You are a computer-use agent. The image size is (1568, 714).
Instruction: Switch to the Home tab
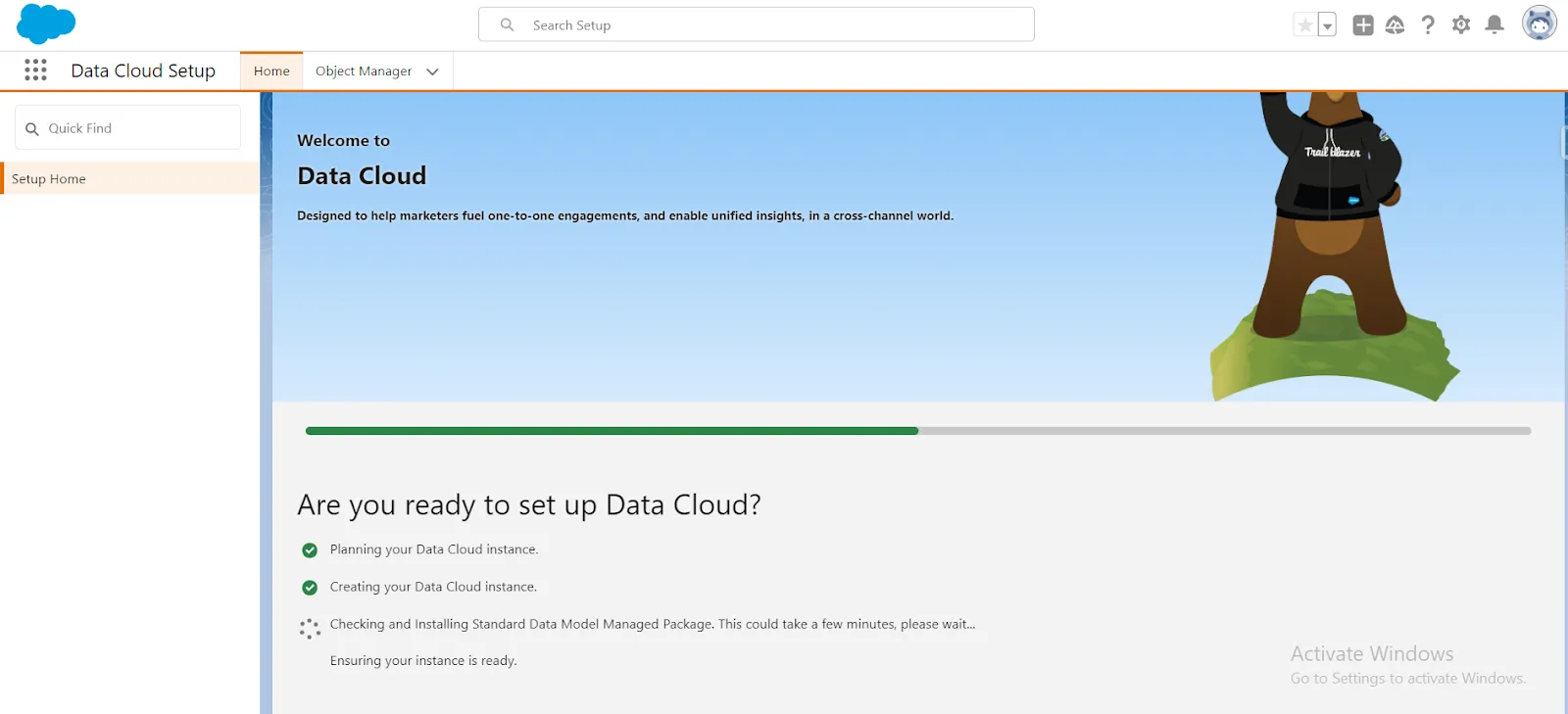coord(271,71)
